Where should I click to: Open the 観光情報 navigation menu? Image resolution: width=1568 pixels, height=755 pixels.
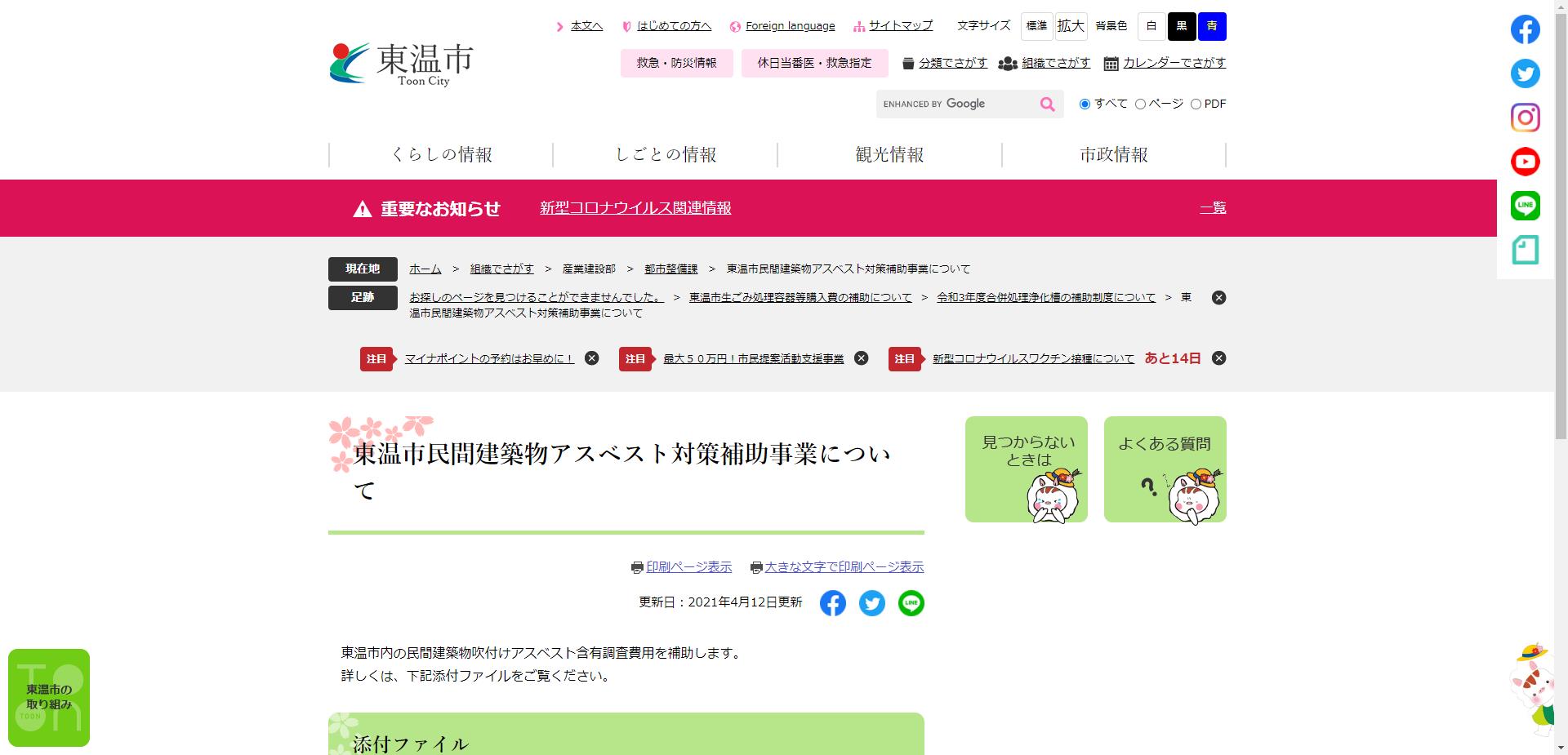(x=889, y=154)
